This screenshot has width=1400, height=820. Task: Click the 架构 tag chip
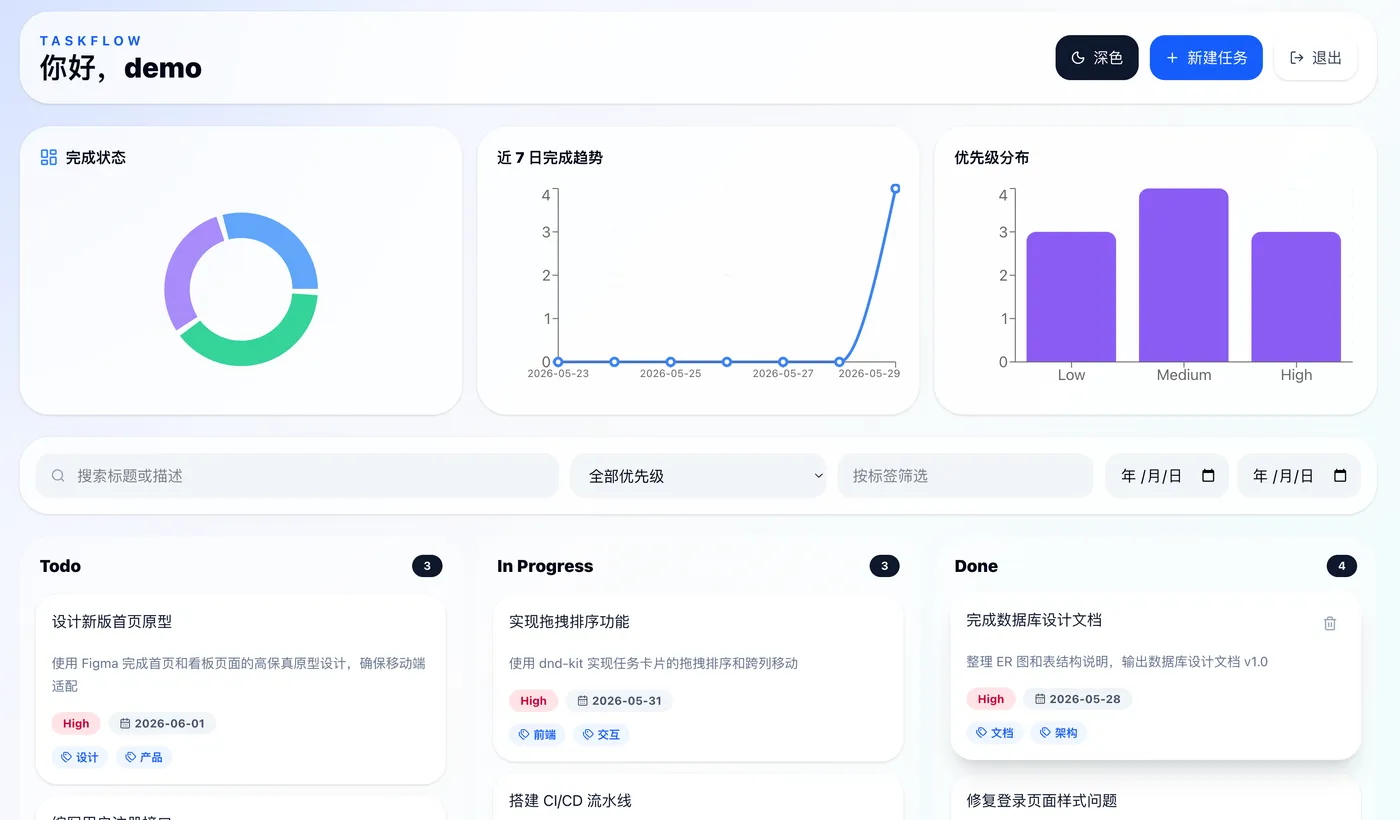tap(1059, 732)
